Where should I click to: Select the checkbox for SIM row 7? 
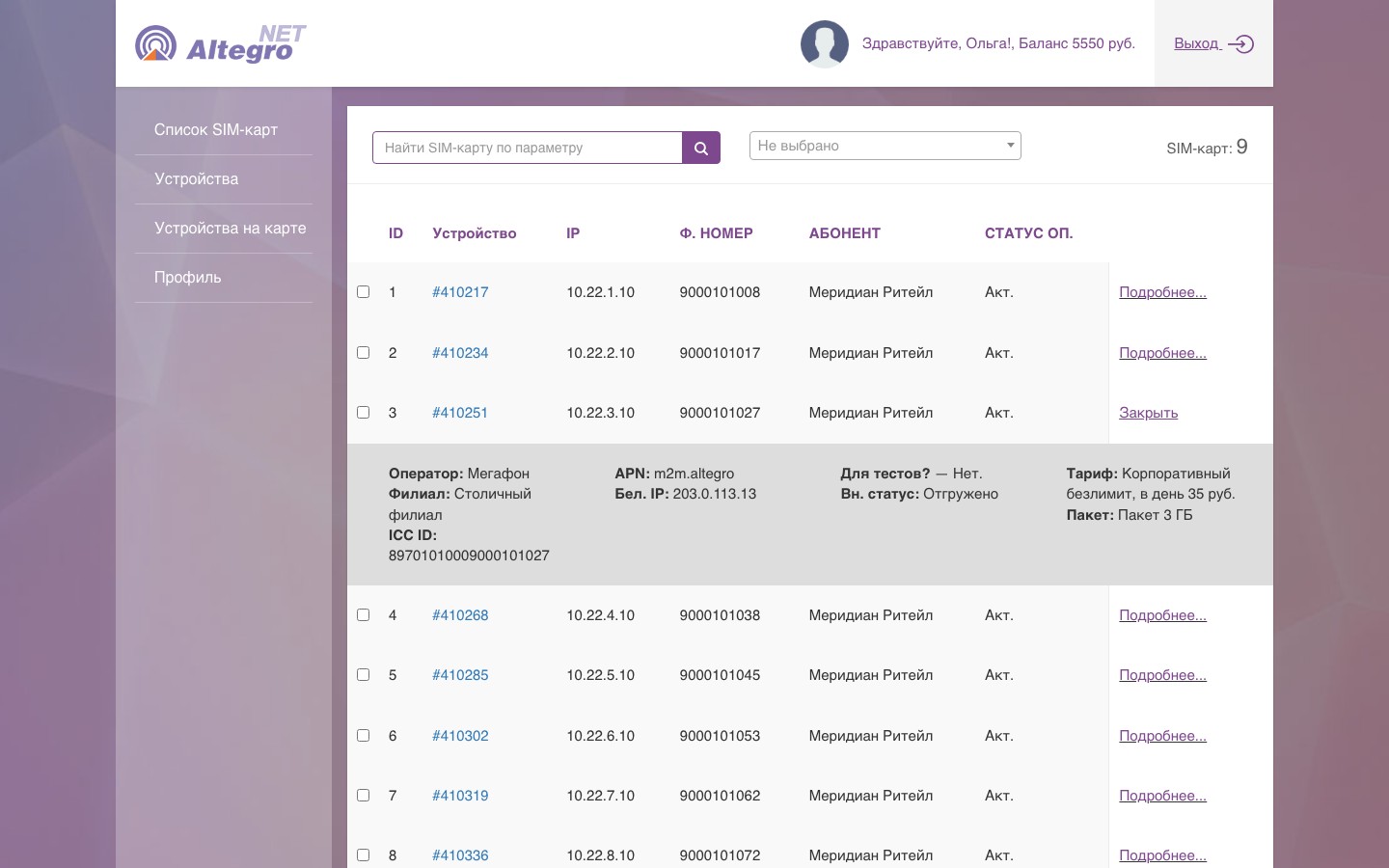pos(364,795)
